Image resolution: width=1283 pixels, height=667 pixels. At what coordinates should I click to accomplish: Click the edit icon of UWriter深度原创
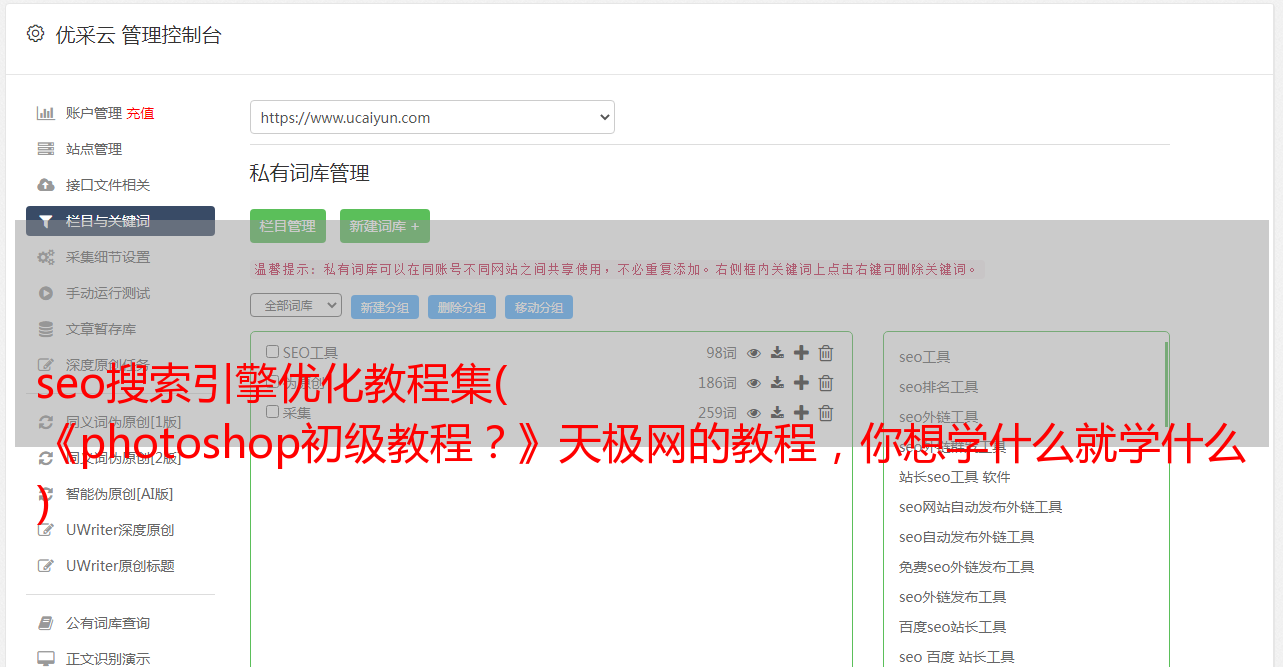(x=46, y=530)
